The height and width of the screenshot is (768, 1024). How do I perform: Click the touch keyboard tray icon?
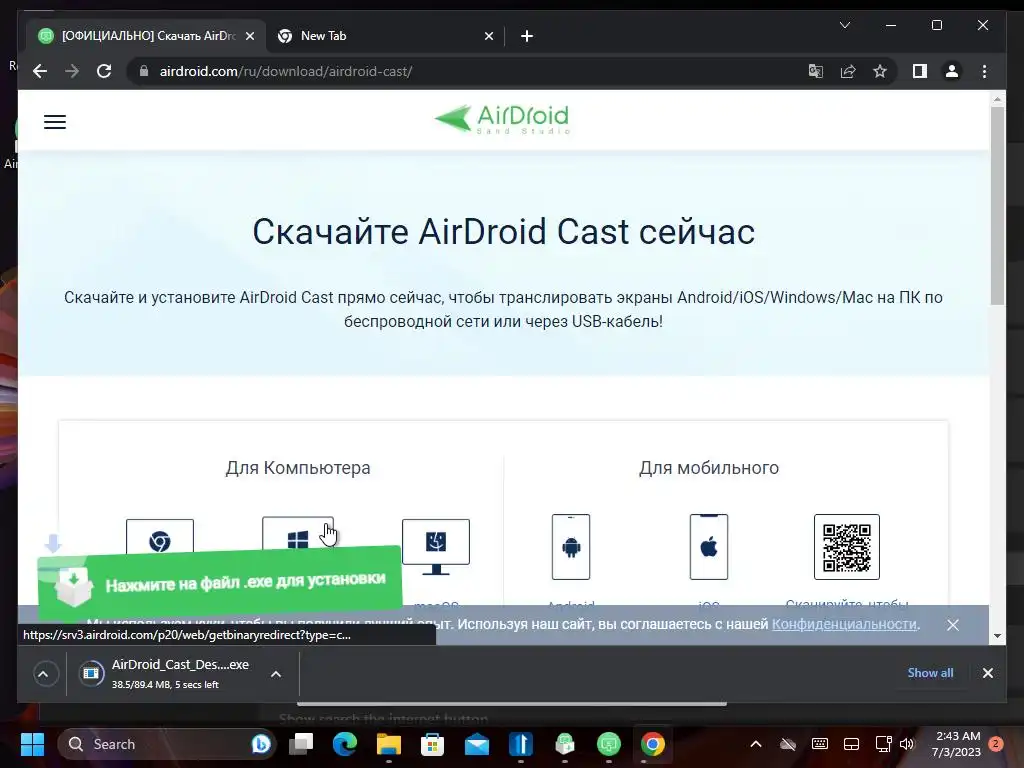pos(820,744)
